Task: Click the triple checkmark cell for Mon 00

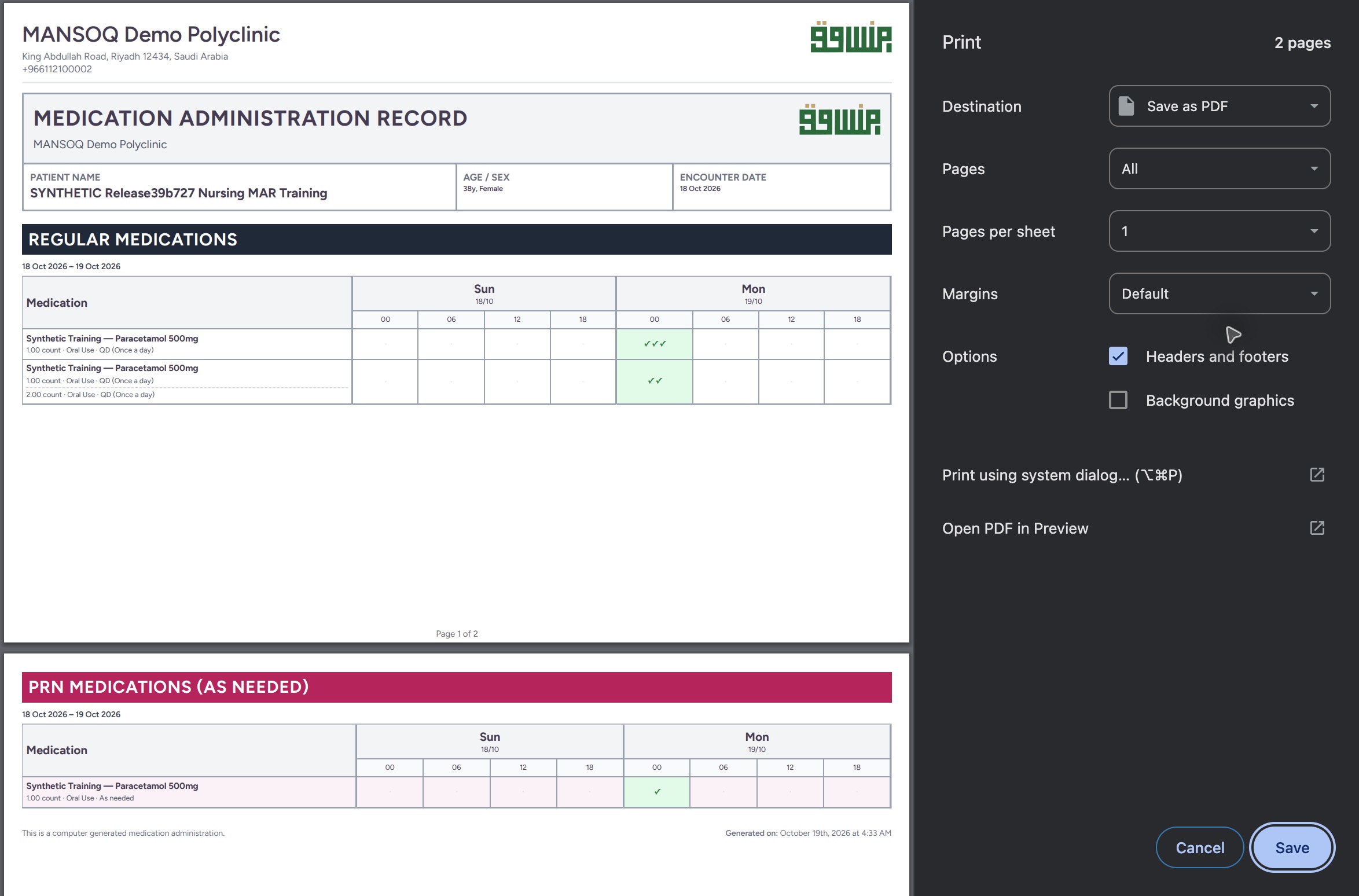Action: [x=655, y=344]
